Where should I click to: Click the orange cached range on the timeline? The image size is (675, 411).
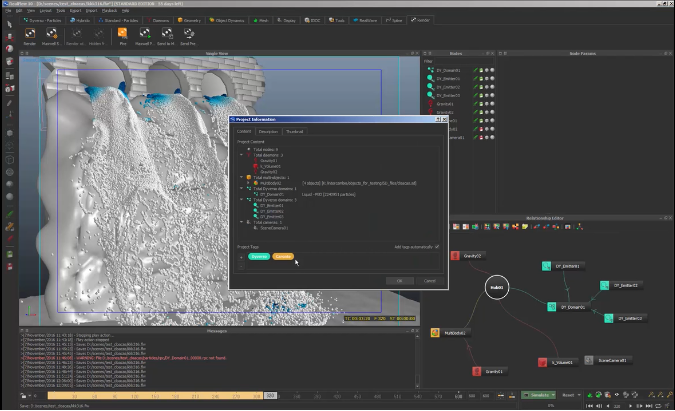point(155,396)
